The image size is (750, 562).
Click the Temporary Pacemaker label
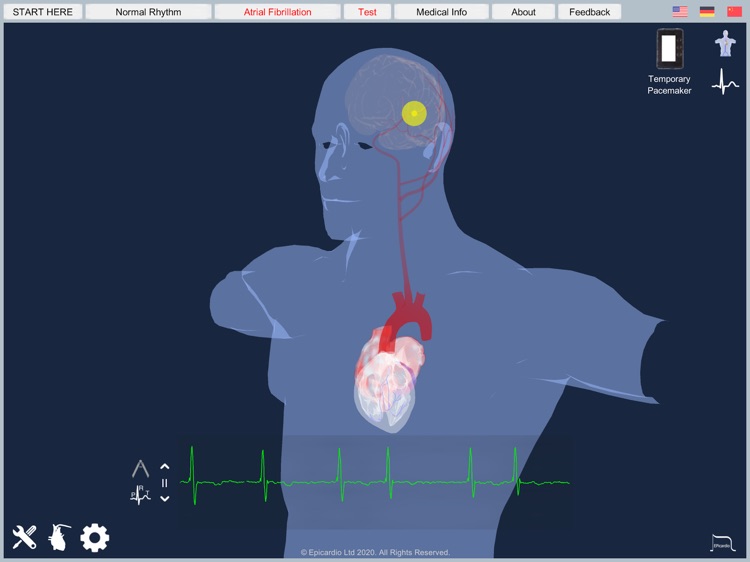pyautogui.click(x=669, y=85)
